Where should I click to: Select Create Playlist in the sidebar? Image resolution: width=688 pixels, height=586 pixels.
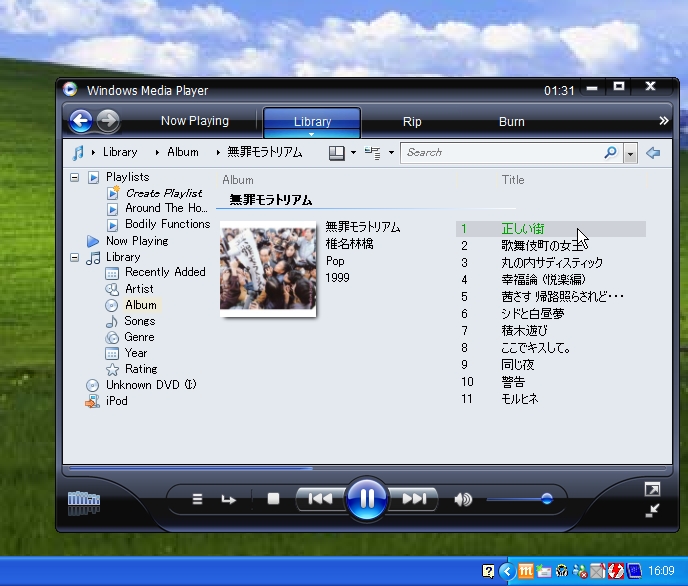[164, 193]
